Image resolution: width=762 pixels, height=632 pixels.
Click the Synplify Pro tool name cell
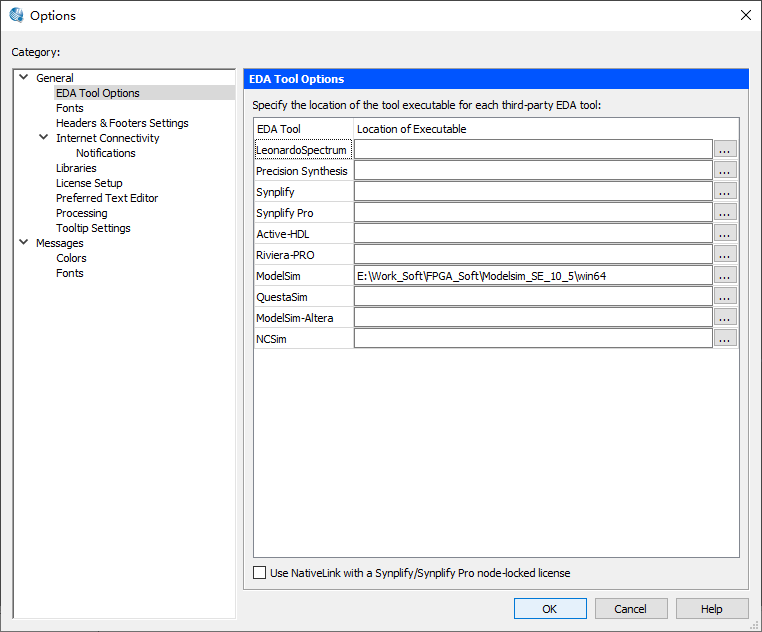click(303, 212)
